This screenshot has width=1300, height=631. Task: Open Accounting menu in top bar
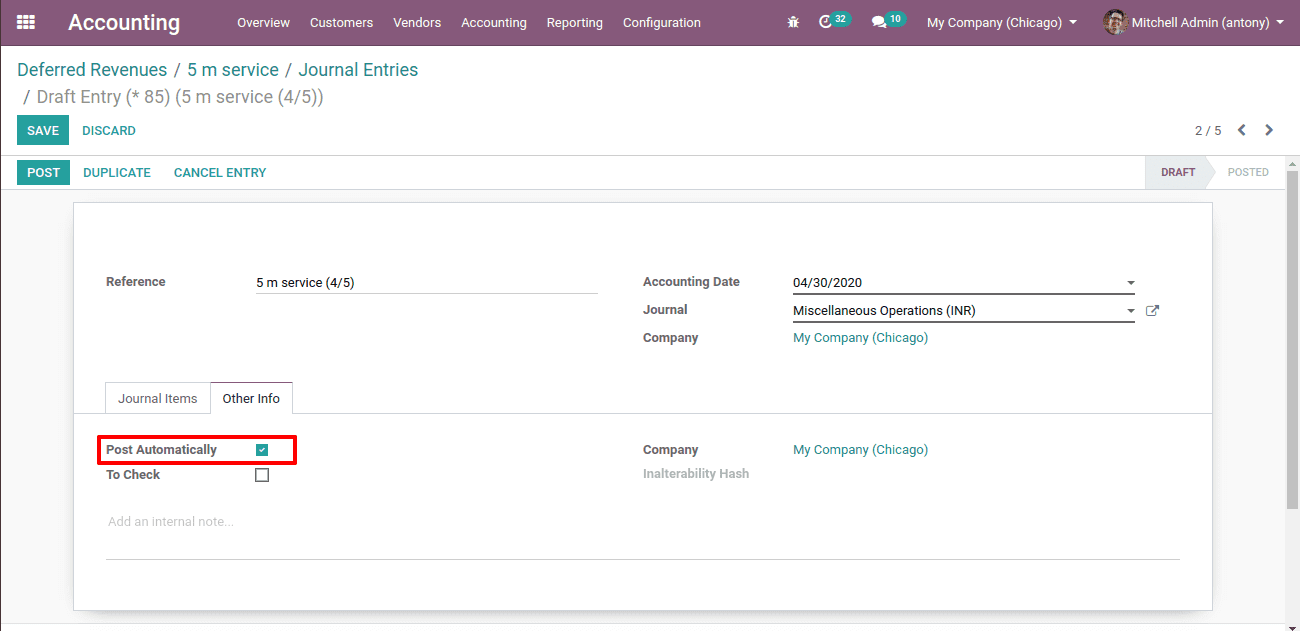[x=494, y=22]
